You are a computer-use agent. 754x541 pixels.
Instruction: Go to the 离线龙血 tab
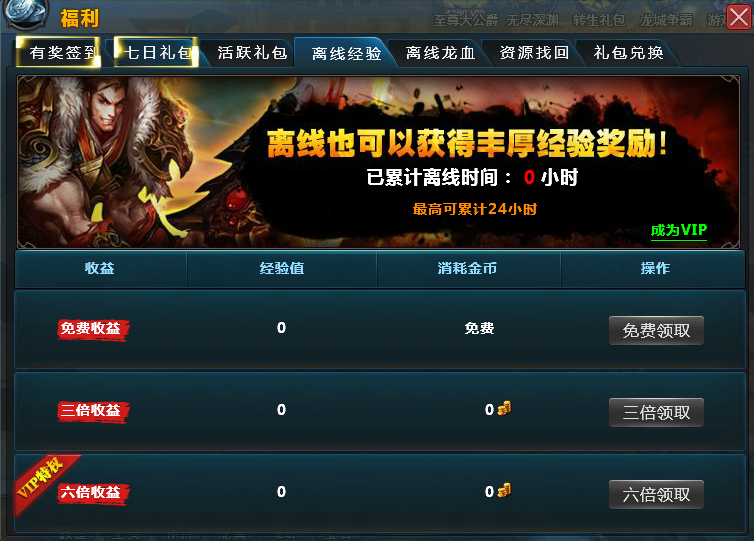point(440,52)
